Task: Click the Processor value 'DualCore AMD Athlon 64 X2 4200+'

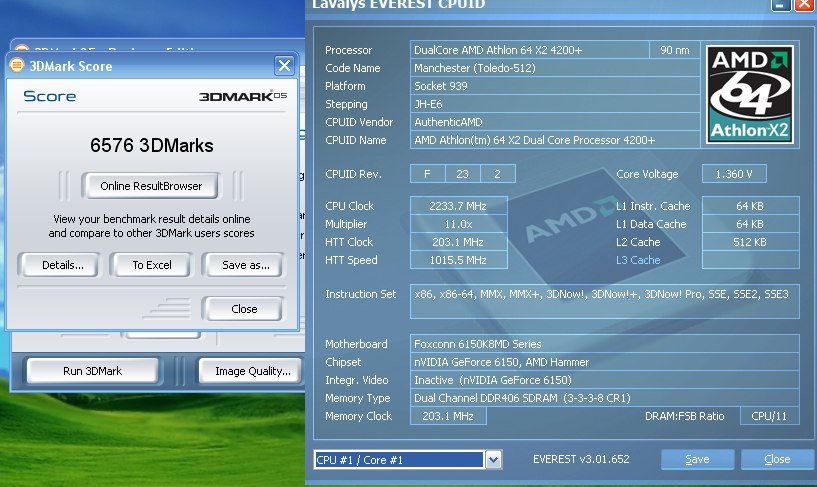Action: pos(529,50)
